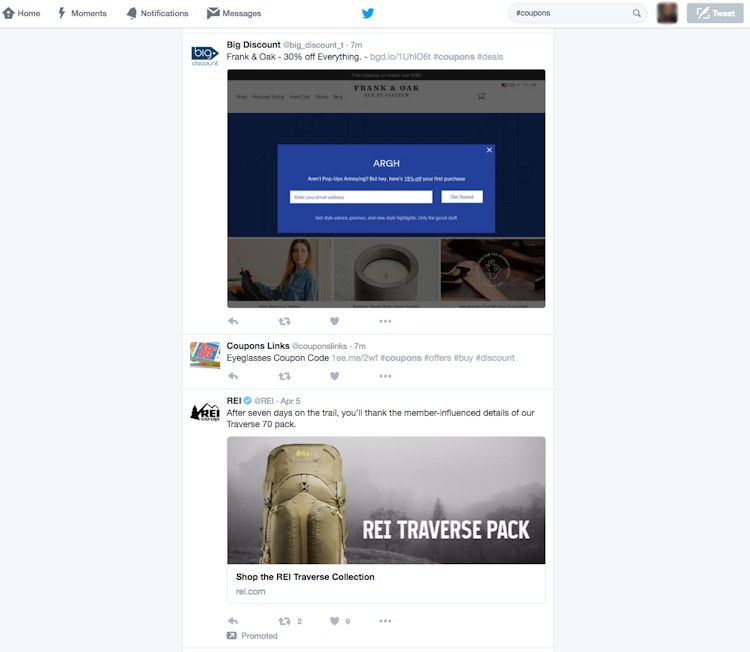Click the #offers hashtag
The image size is (750, 652).
[x=438, y=358]
